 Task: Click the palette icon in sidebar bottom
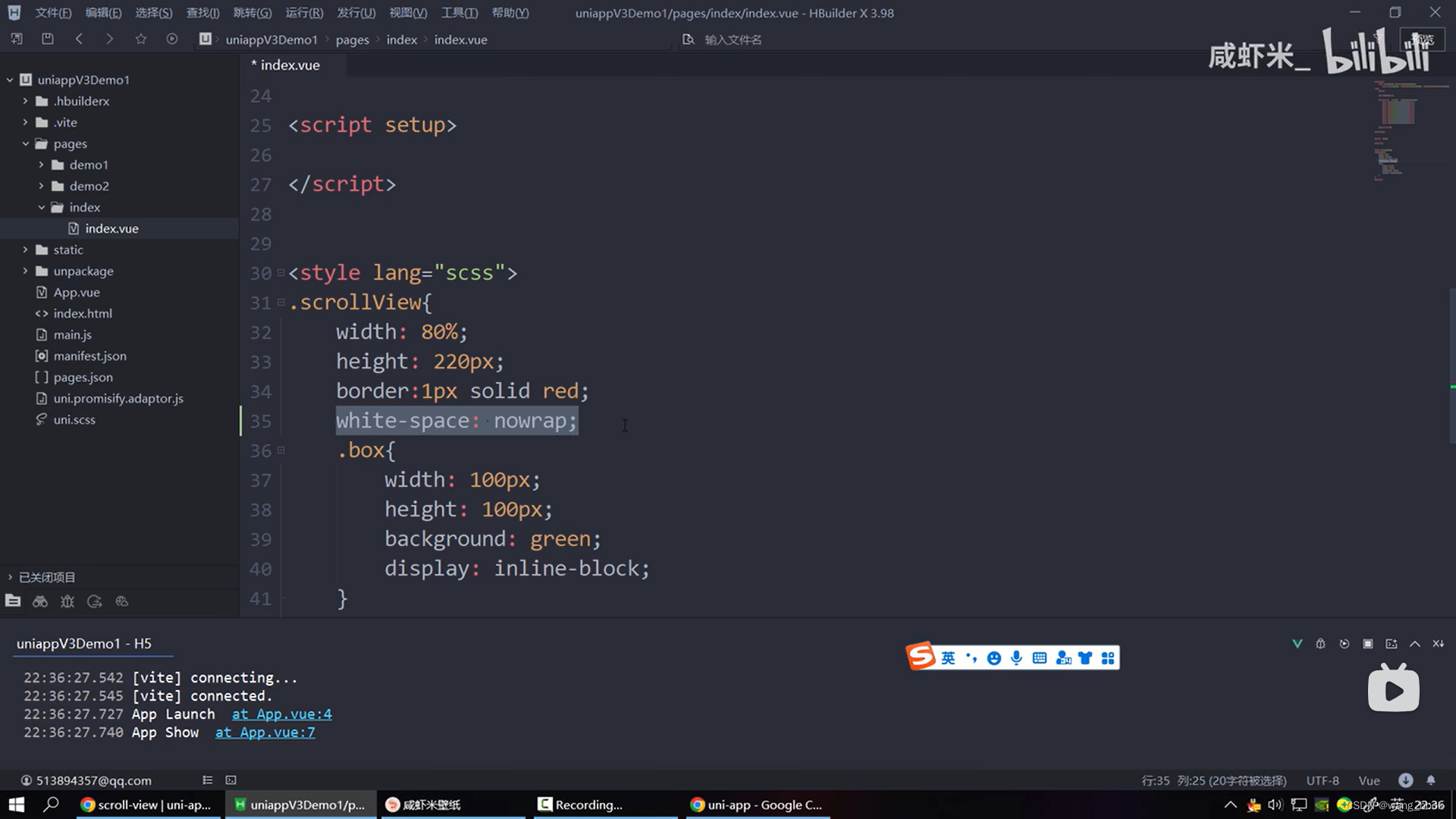[122, 601]
